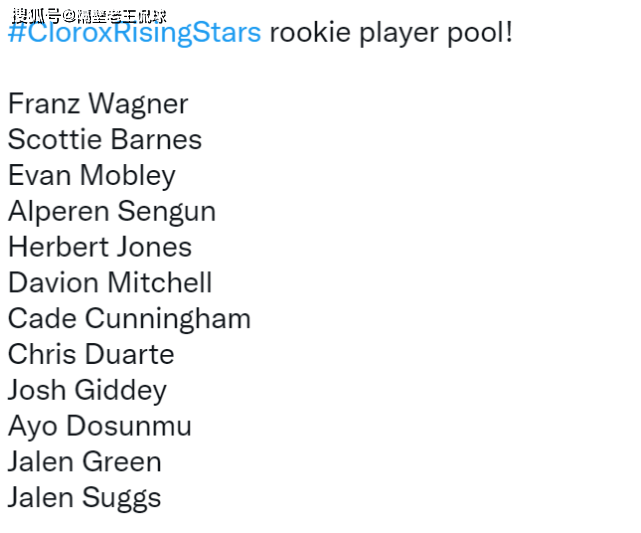Pick Davion Mitchell from the list
The width and height of the screenshot is (641, 533).
pyautogui.click(x=109, y=283)
